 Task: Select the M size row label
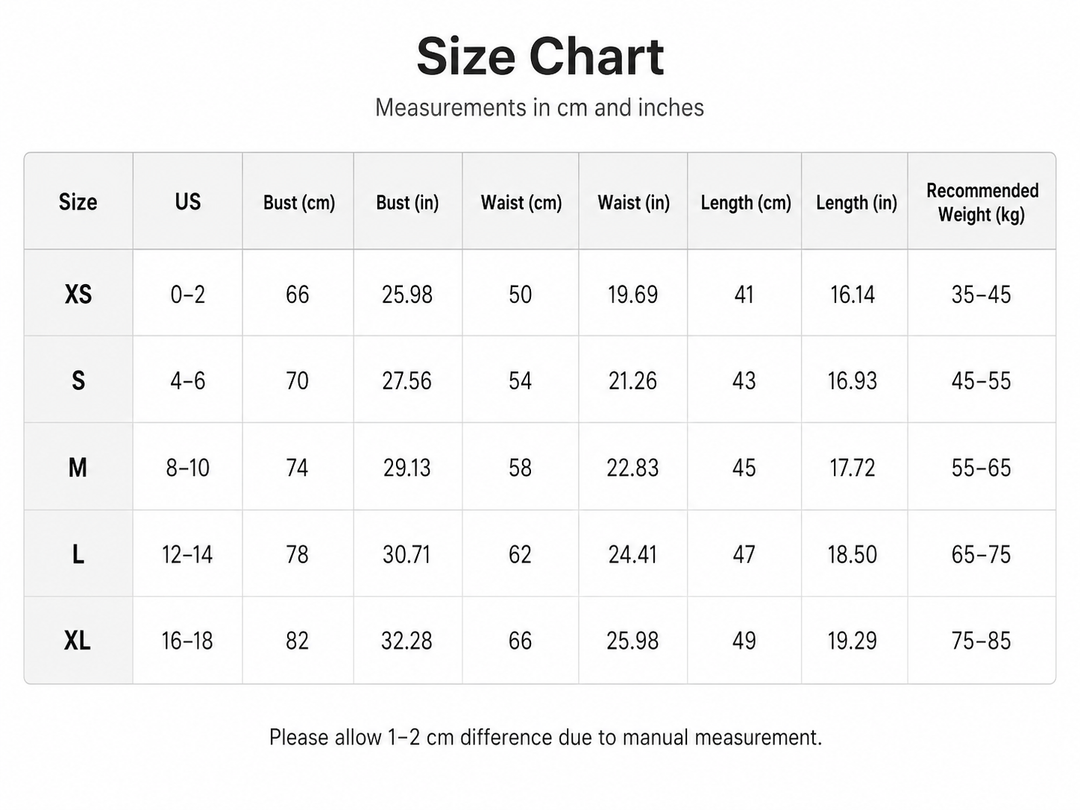(x=78, y=468)
